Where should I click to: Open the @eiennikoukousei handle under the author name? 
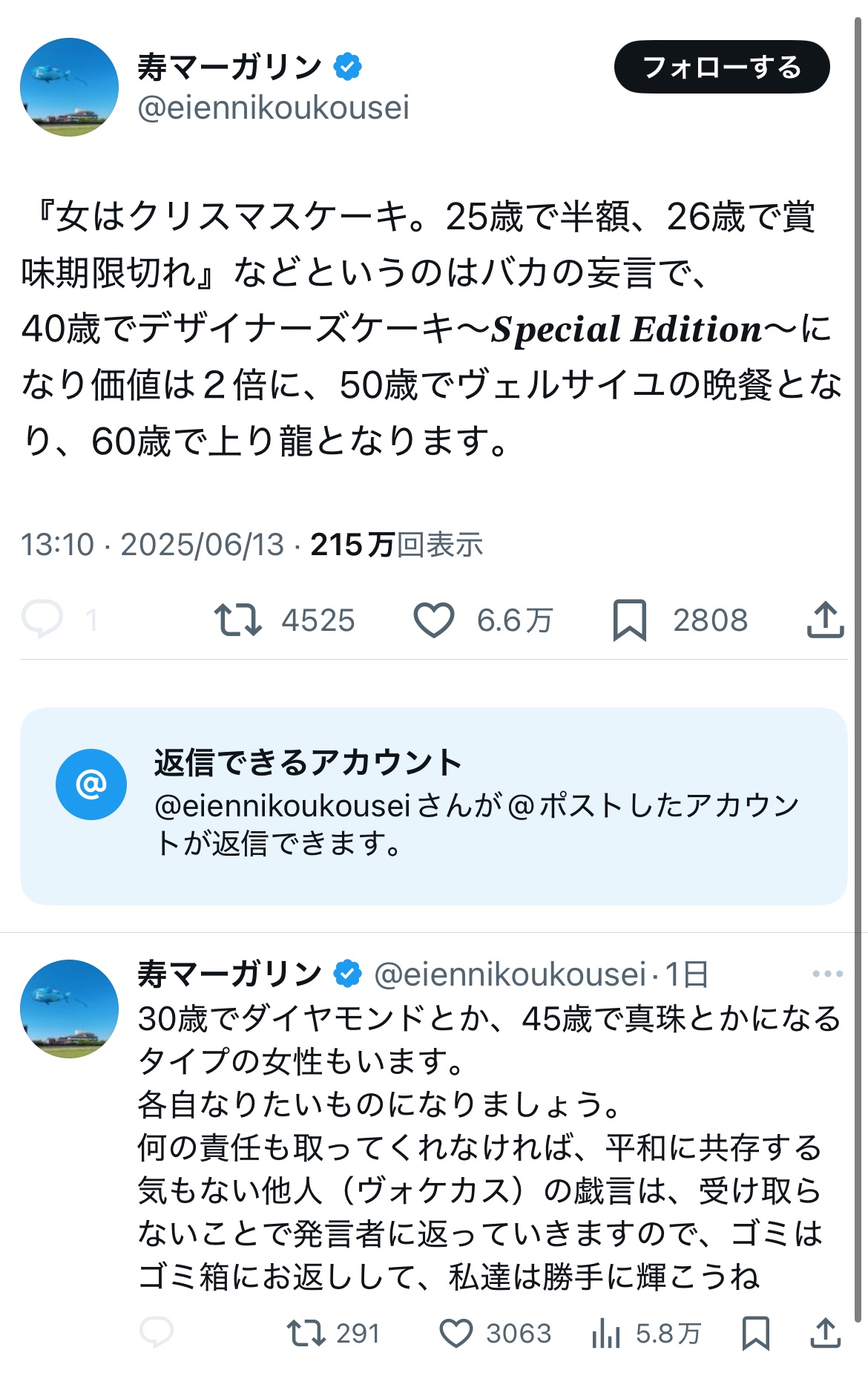coord(273,108)
